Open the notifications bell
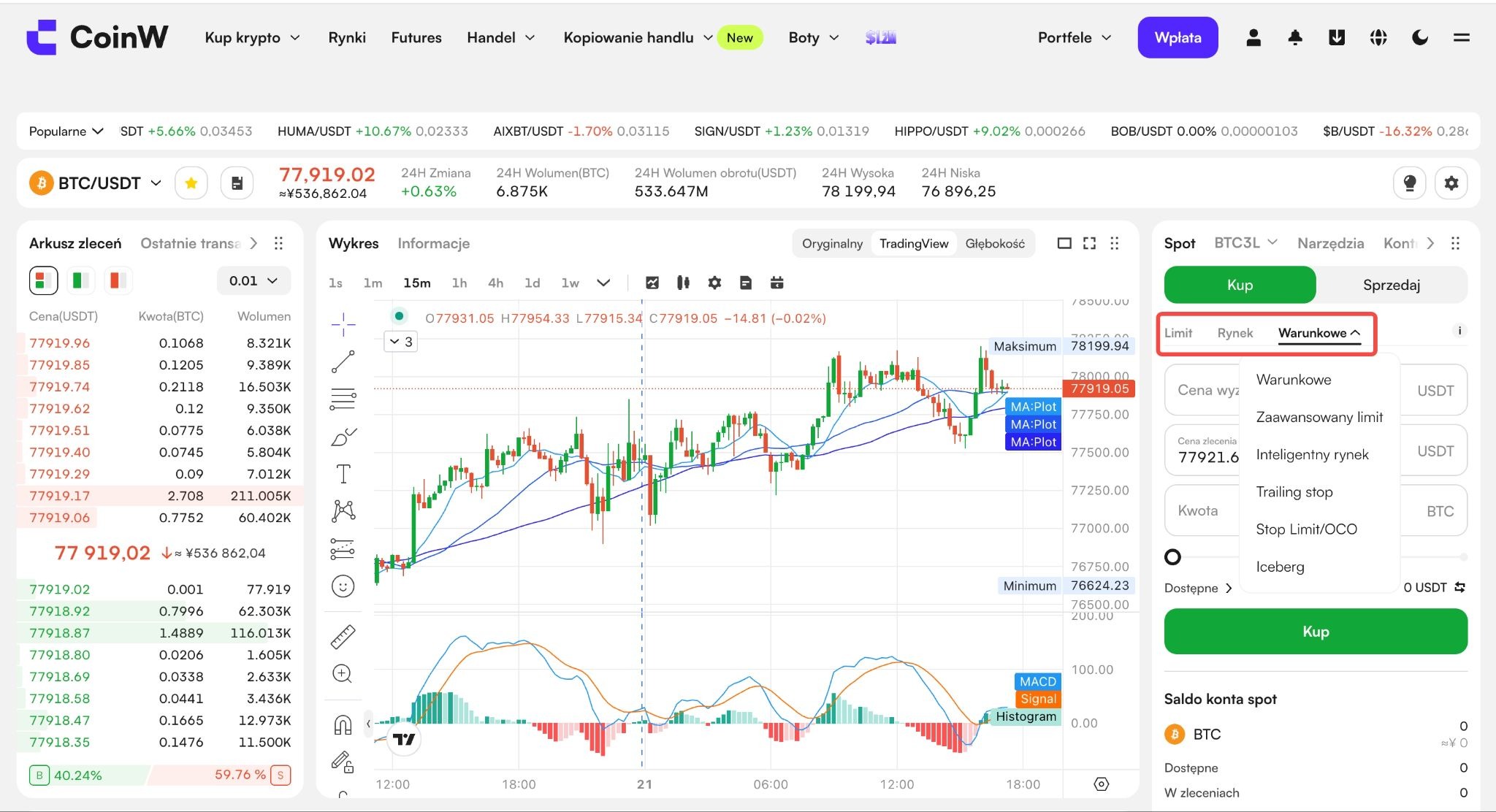Image resolution: width=1496 pixels, height=812 pixels. [x=1295, y=37]
